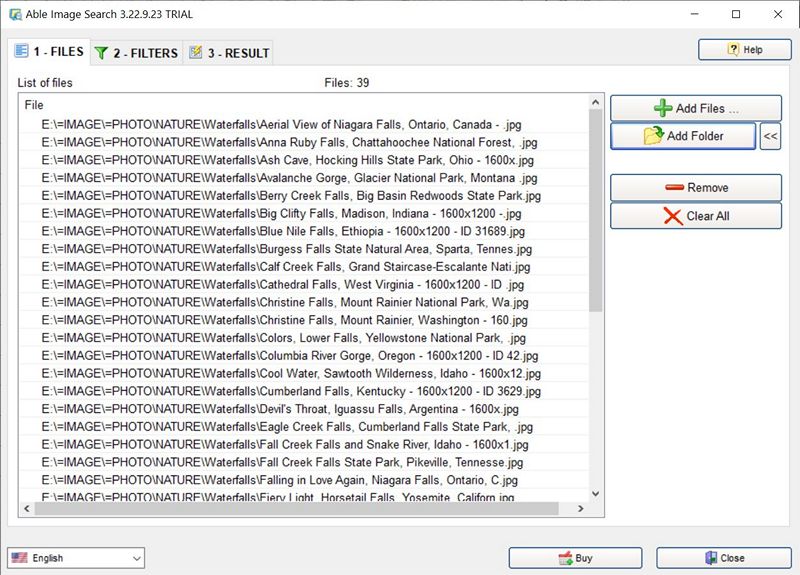Collapse side panel with << button
The width and height of the screenshot is (800, 575).
tap(770, 136)
